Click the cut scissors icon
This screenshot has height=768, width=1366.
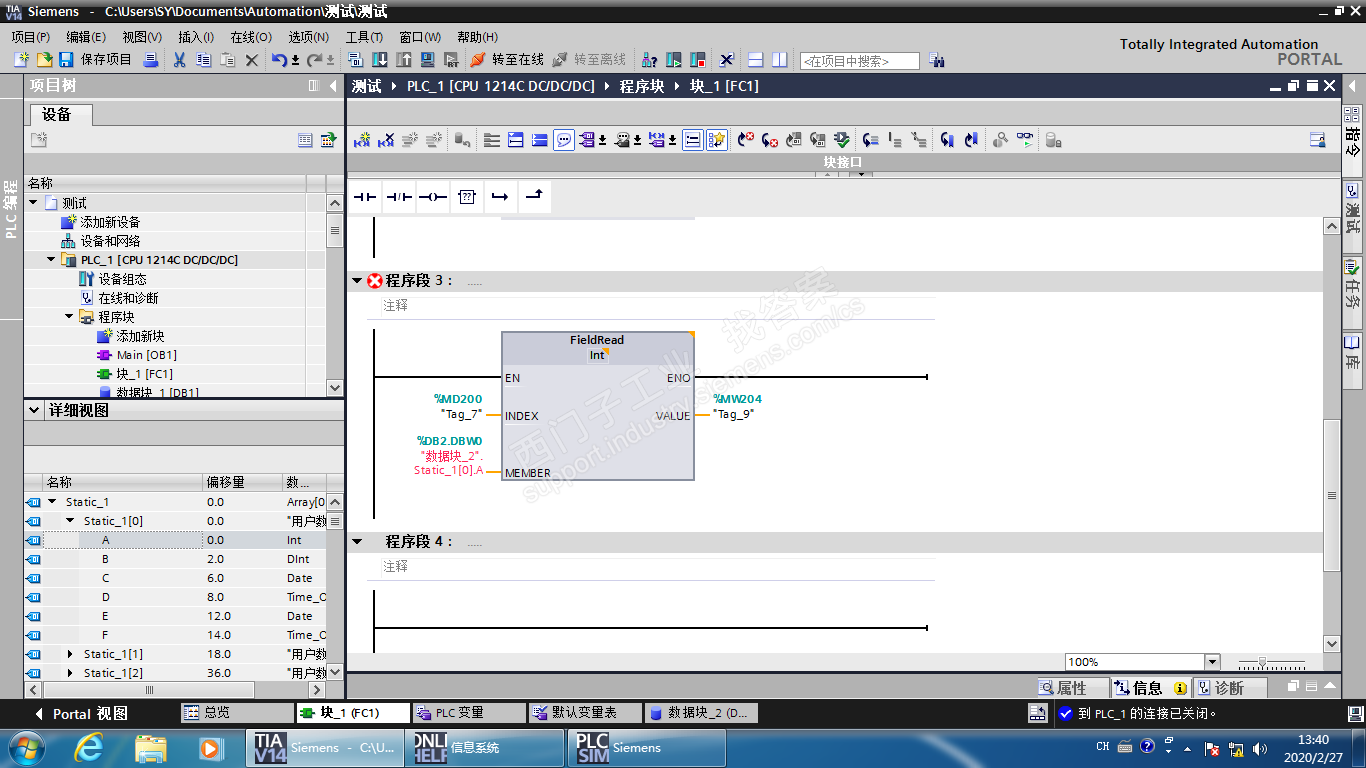pyautogui.click(x=179, y=60)
